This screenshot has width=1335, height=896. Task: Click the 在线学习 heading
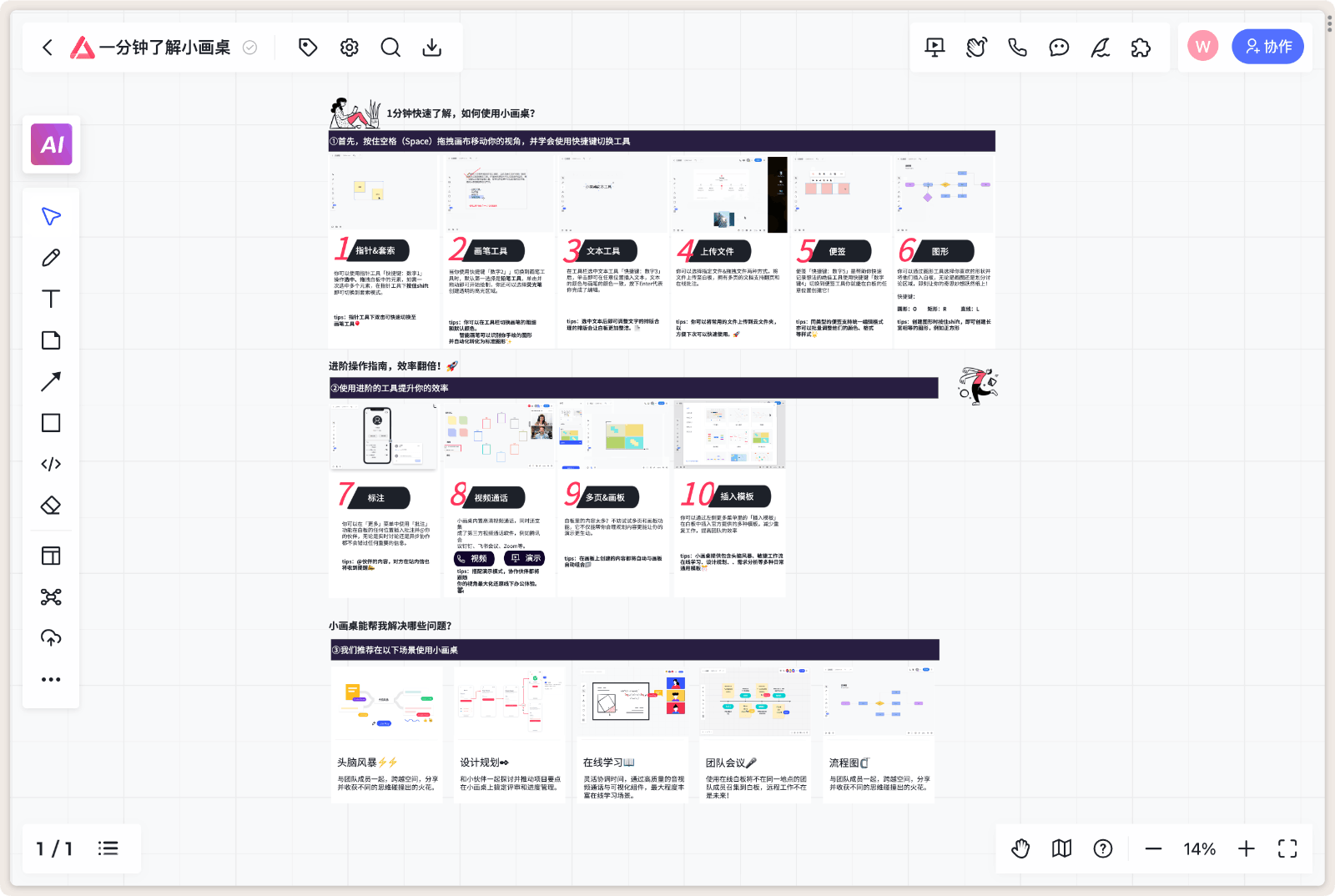click(609, 763)
